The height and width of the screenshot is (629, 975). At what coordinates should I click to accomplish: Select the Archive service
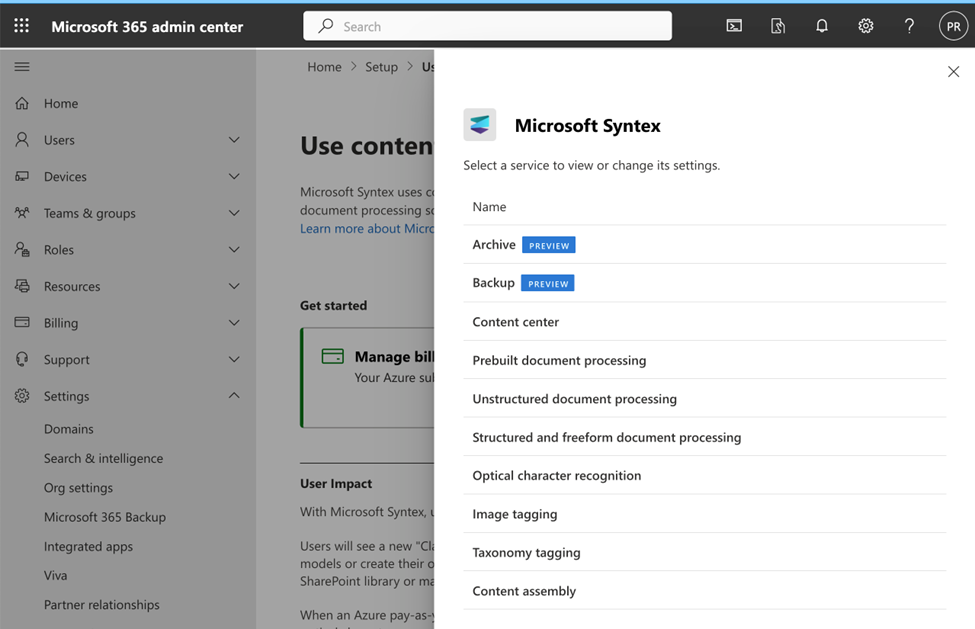(x=705, y=244)
